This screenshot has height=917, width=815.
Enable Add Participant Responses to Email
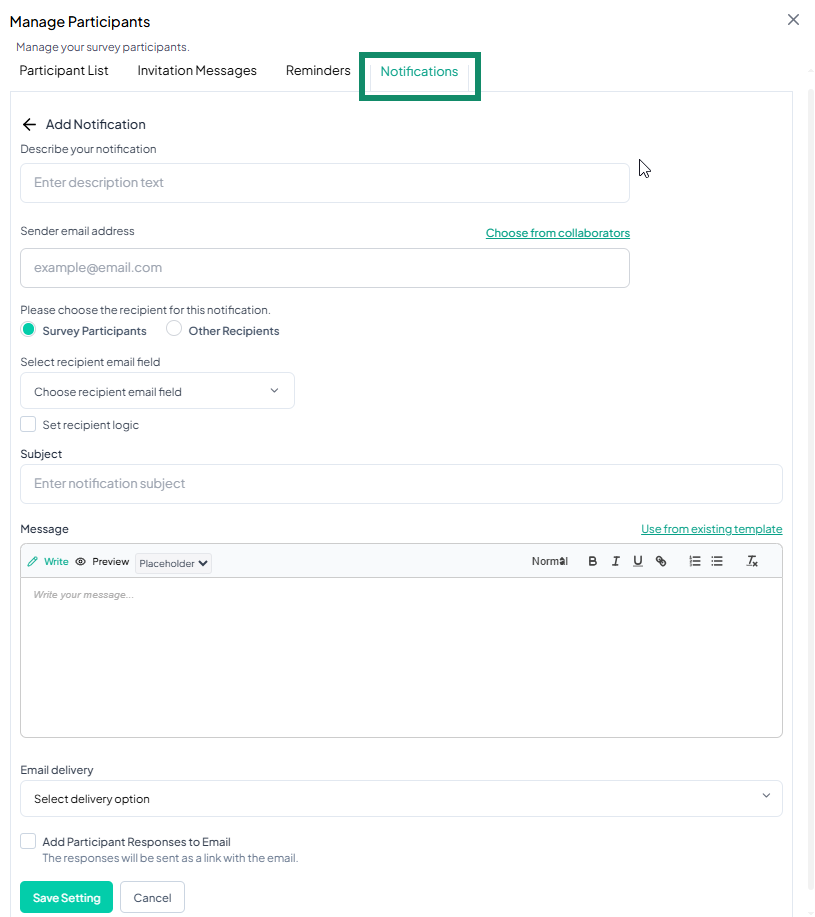(x=28, y=842)
